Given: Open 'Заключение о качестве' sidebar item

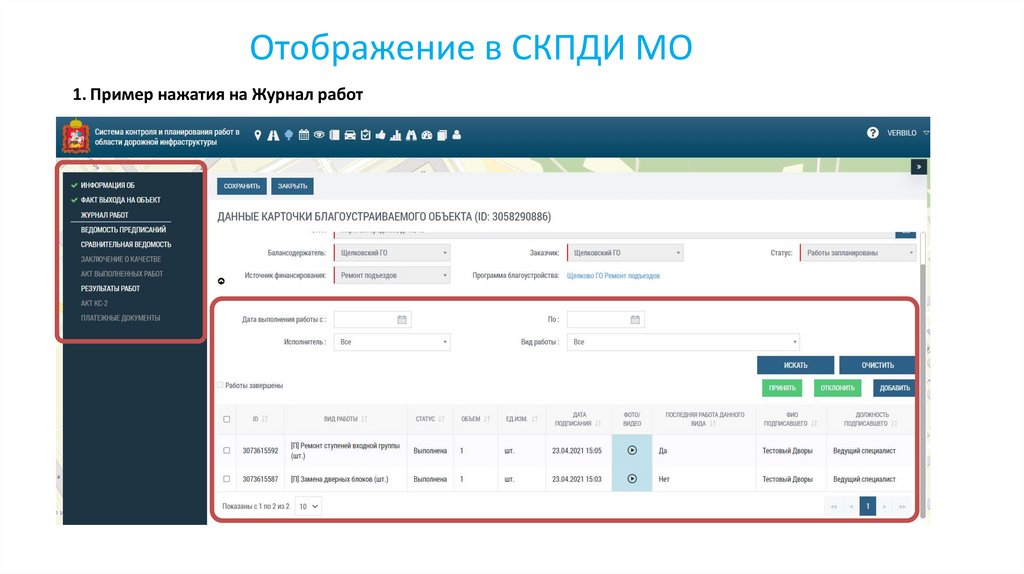Looking at the screenshot, I should tap(121, 259).
